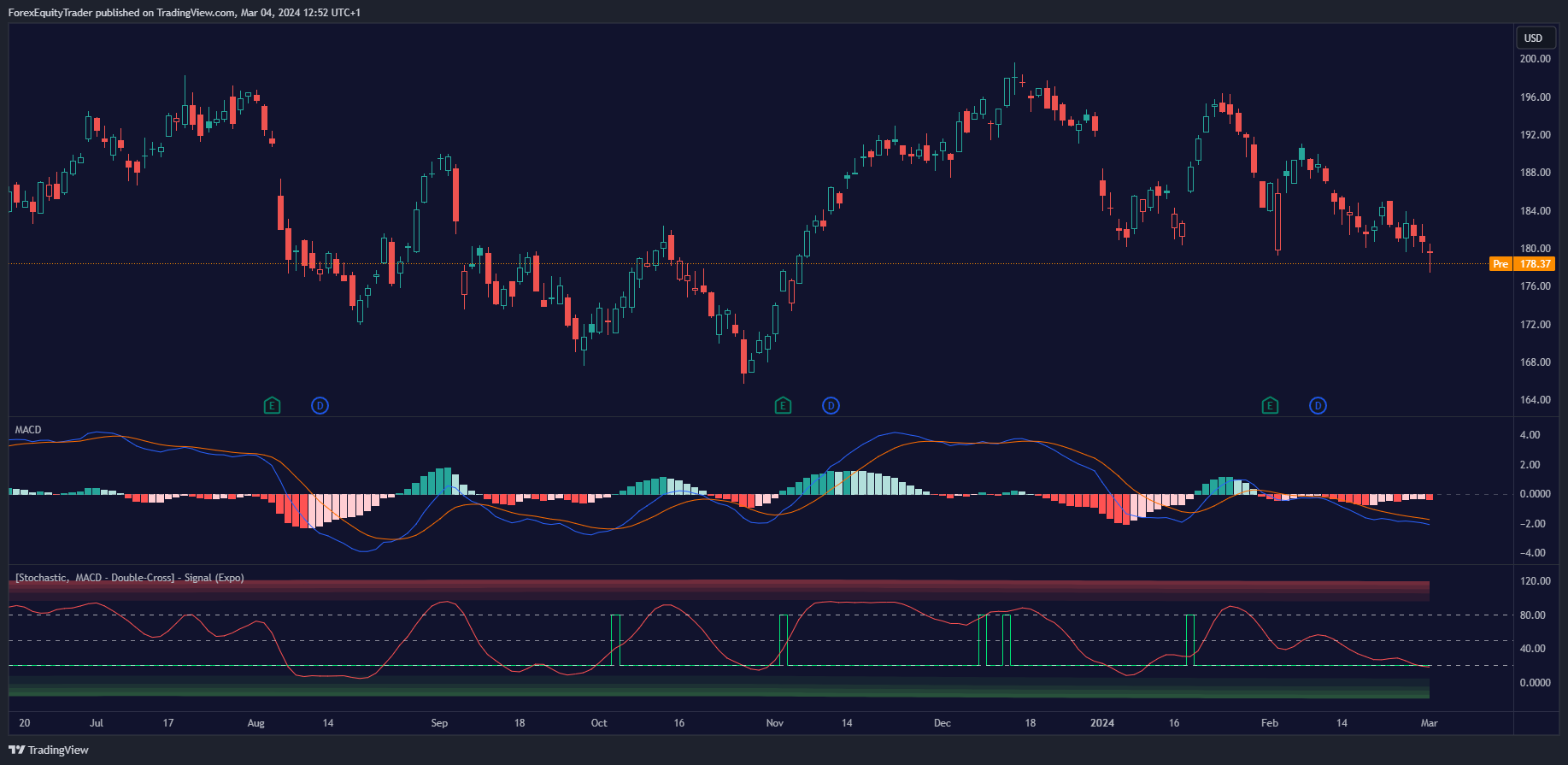The image size is (1568, 765).
Task: Click the 196.00 price axis label
Action: [x=1536, y=97]
